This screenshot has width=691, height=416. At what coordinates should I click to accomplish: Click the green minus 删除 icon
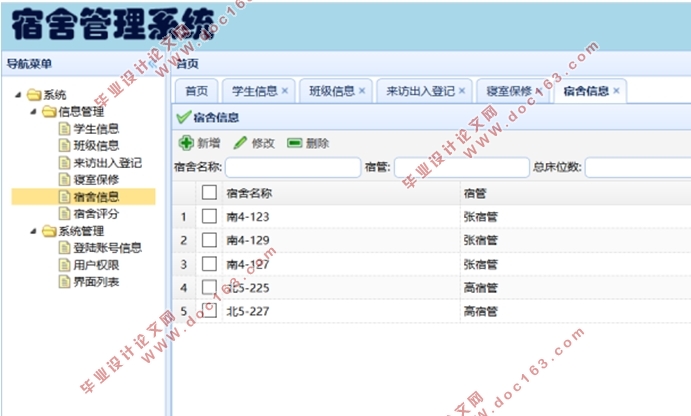[x=294, y=143]
